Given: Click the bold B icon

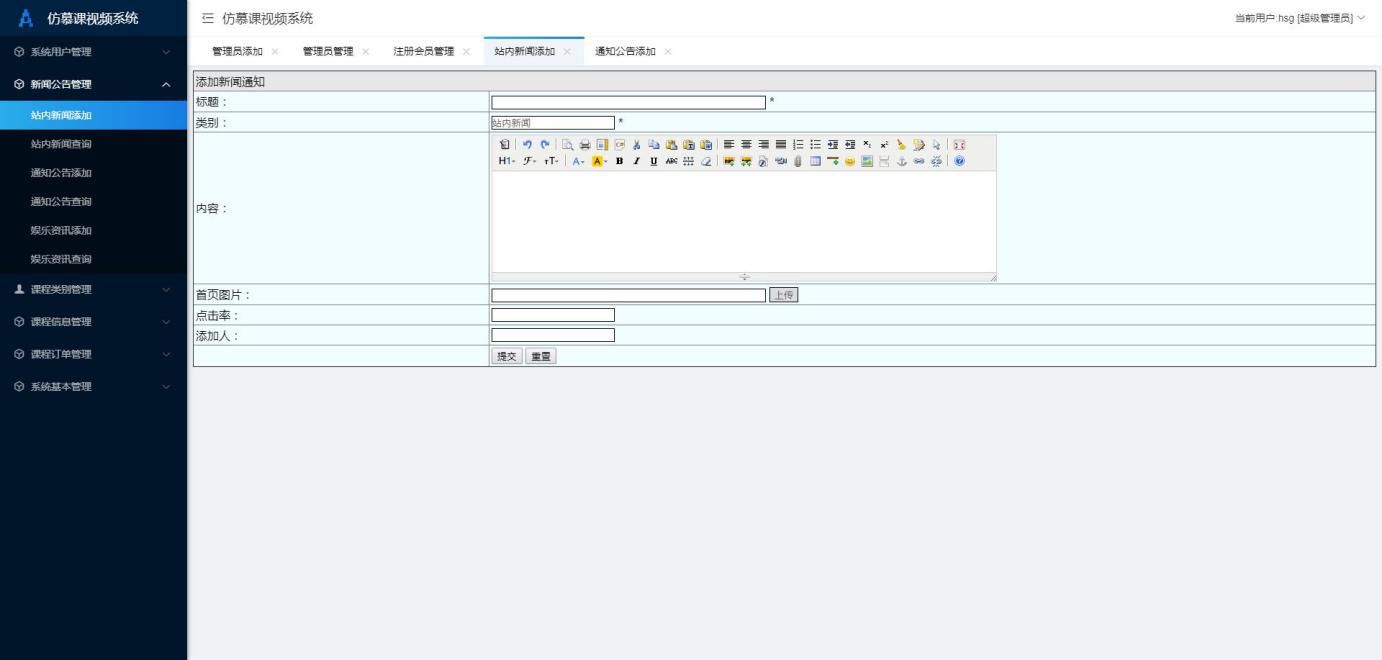Looking at the screenshot, I should 619,160.
